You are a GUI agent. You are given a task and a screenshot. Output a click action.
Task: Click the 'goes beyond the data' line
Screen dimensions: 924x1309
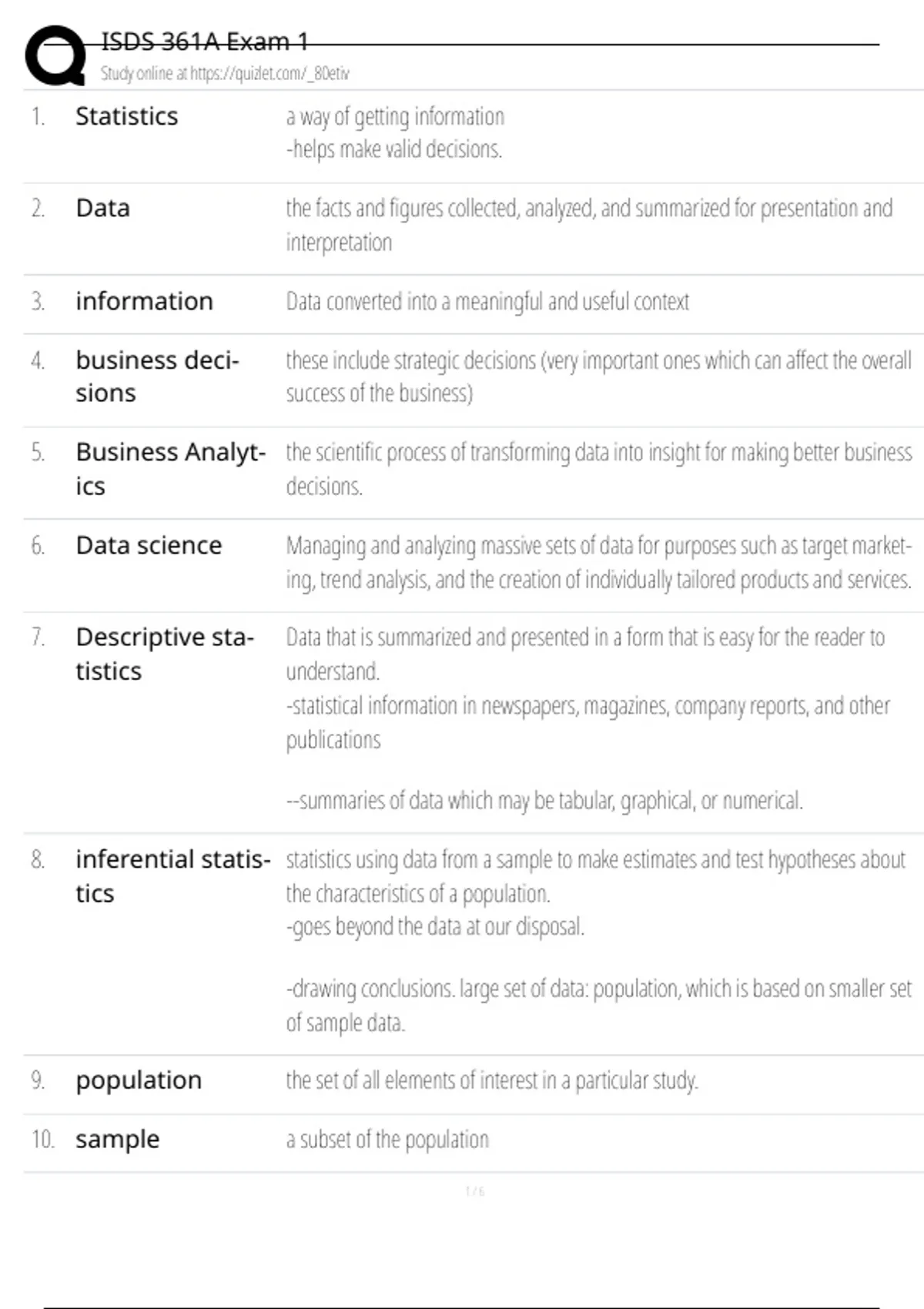pos(436,926)
